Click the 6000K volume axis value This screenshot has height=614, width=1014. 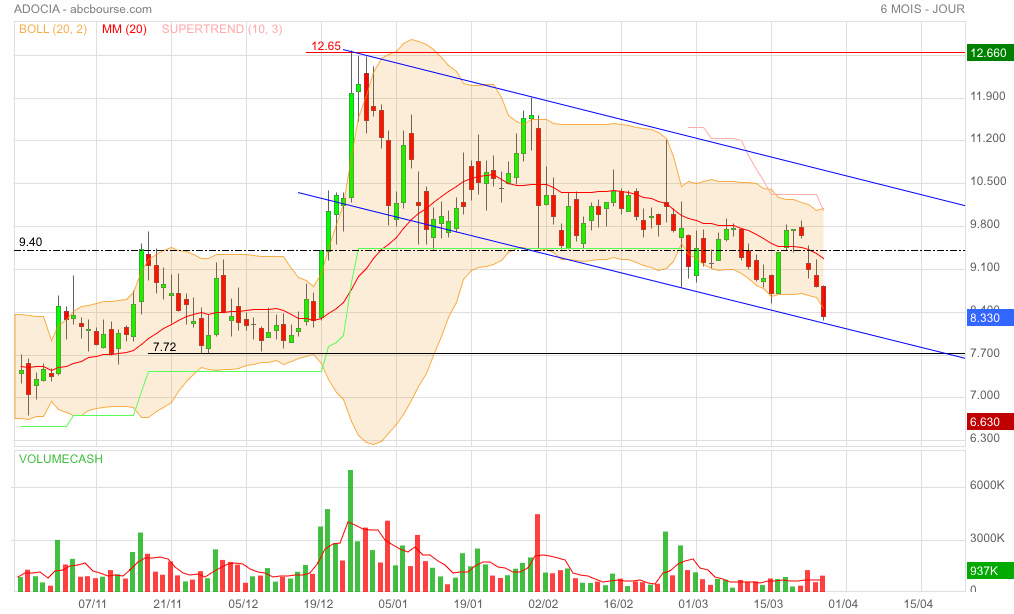[987, 485]
